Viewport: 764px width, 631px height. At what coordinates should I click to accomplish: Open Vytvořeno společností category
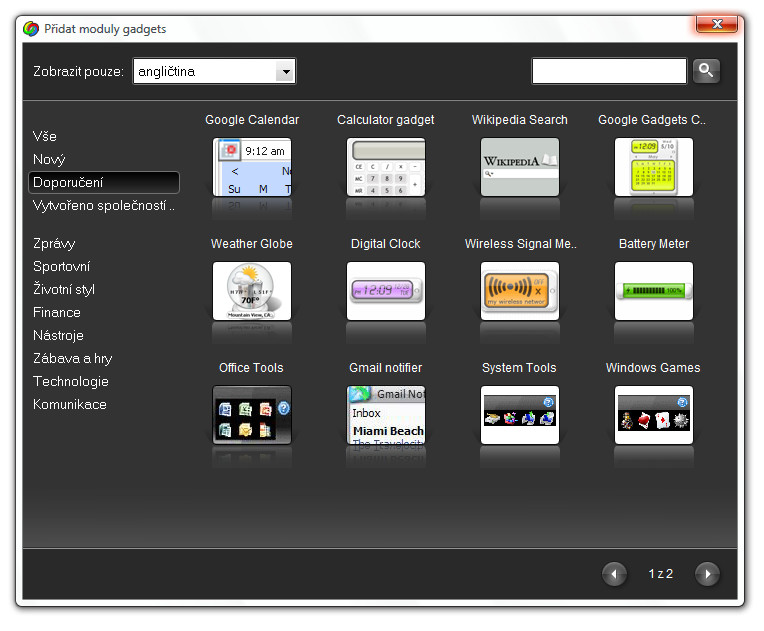[x=104, y=206]
